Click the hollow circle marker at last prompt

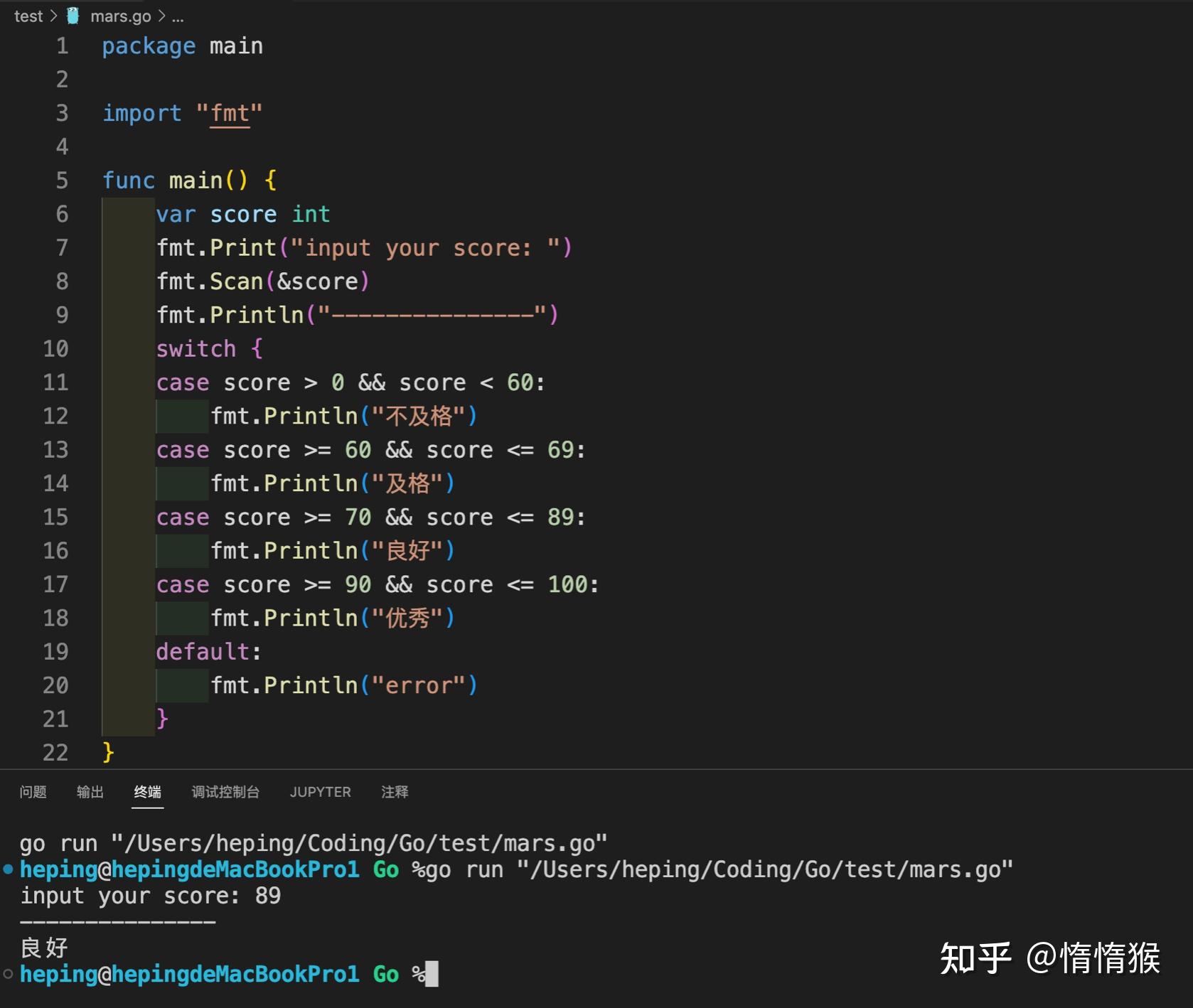pos(8,974)
